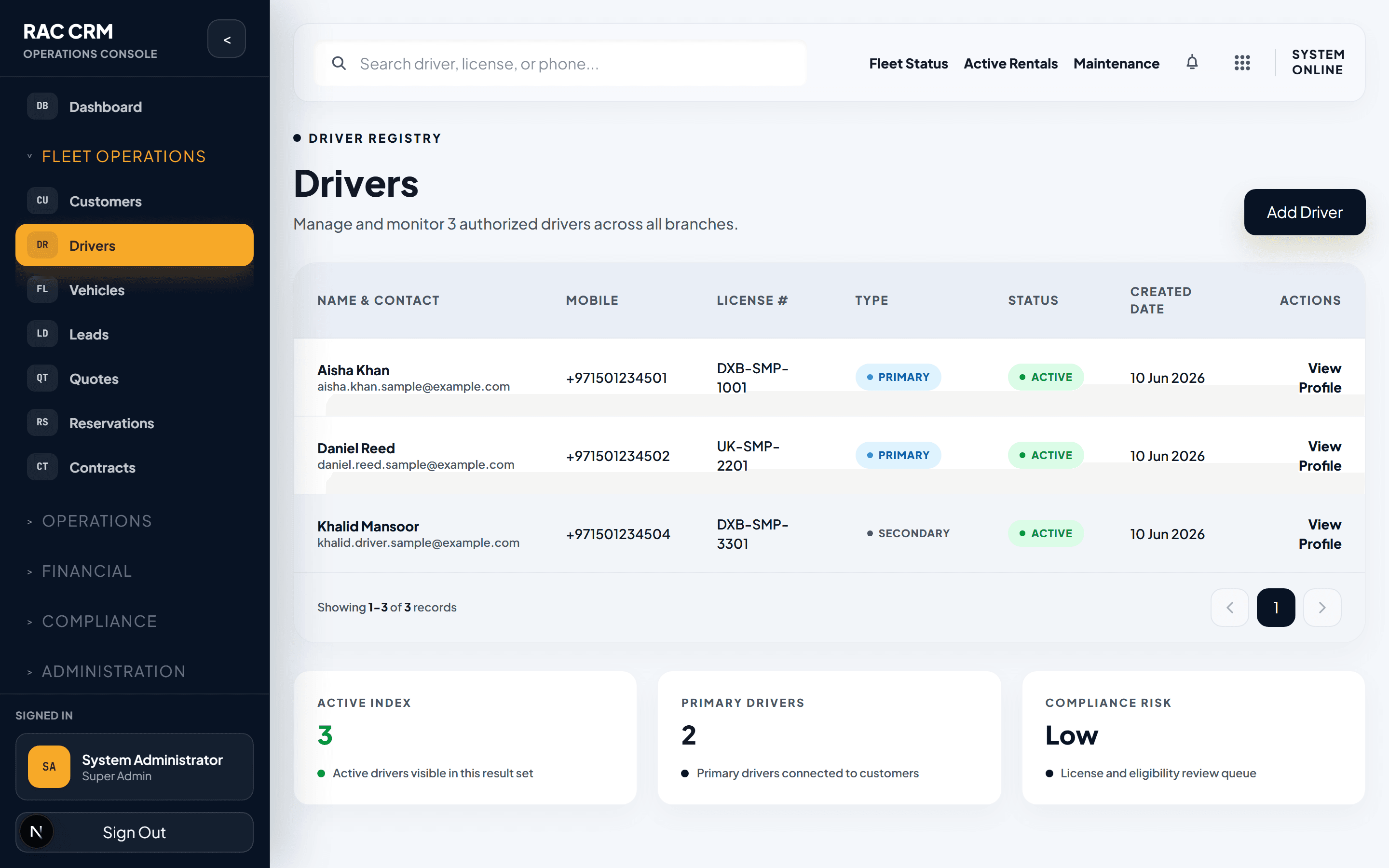Click the Secondary type badge

[x=908, y=533]
